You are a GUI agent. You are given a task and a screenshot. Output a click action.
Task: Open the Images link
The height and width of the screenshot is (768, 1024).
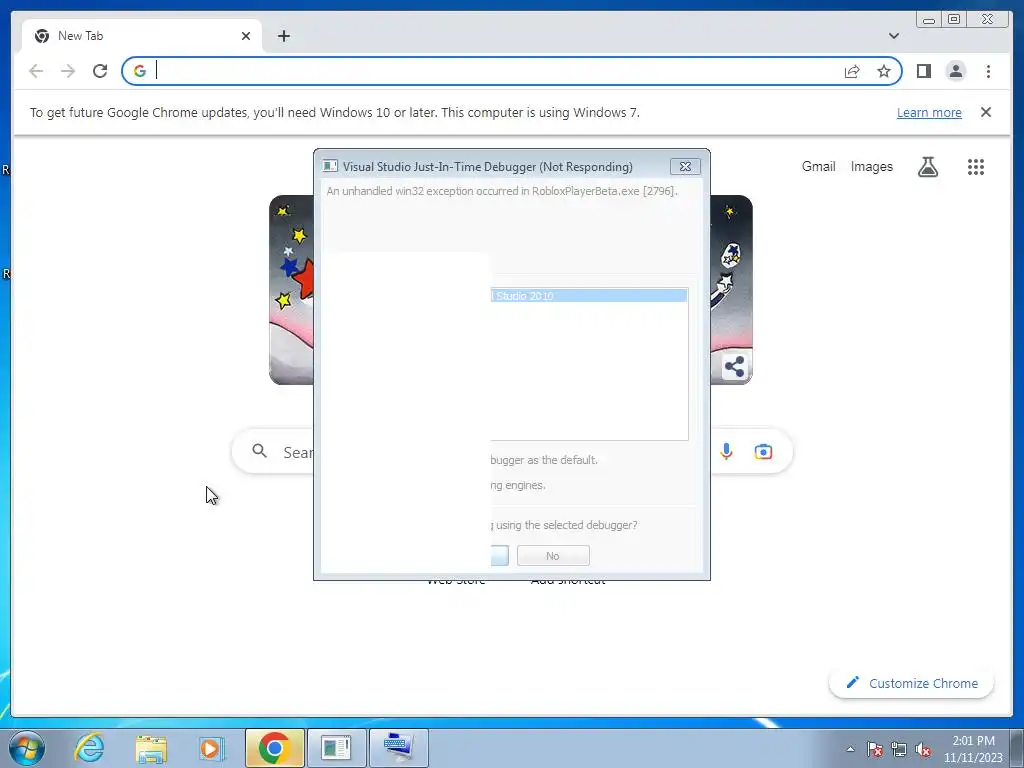tap(871, 167)
